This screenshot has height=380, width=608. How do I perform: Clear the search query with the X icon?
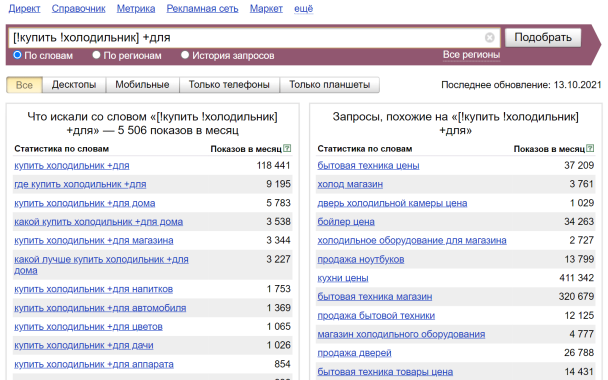[490, 38]
